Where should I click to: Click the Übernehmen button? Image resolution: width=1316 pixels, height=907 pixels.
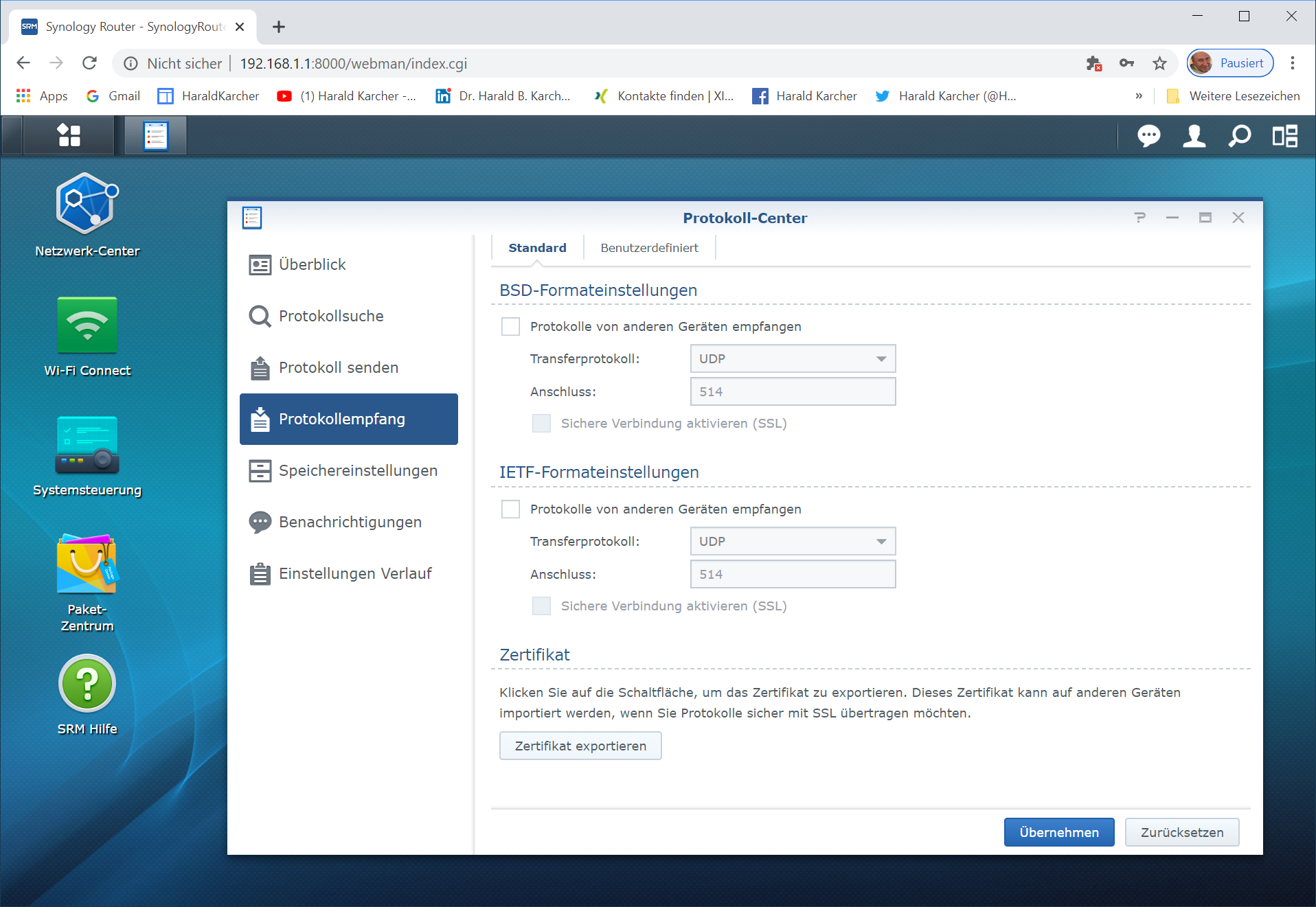click(x=1058, y=833)
